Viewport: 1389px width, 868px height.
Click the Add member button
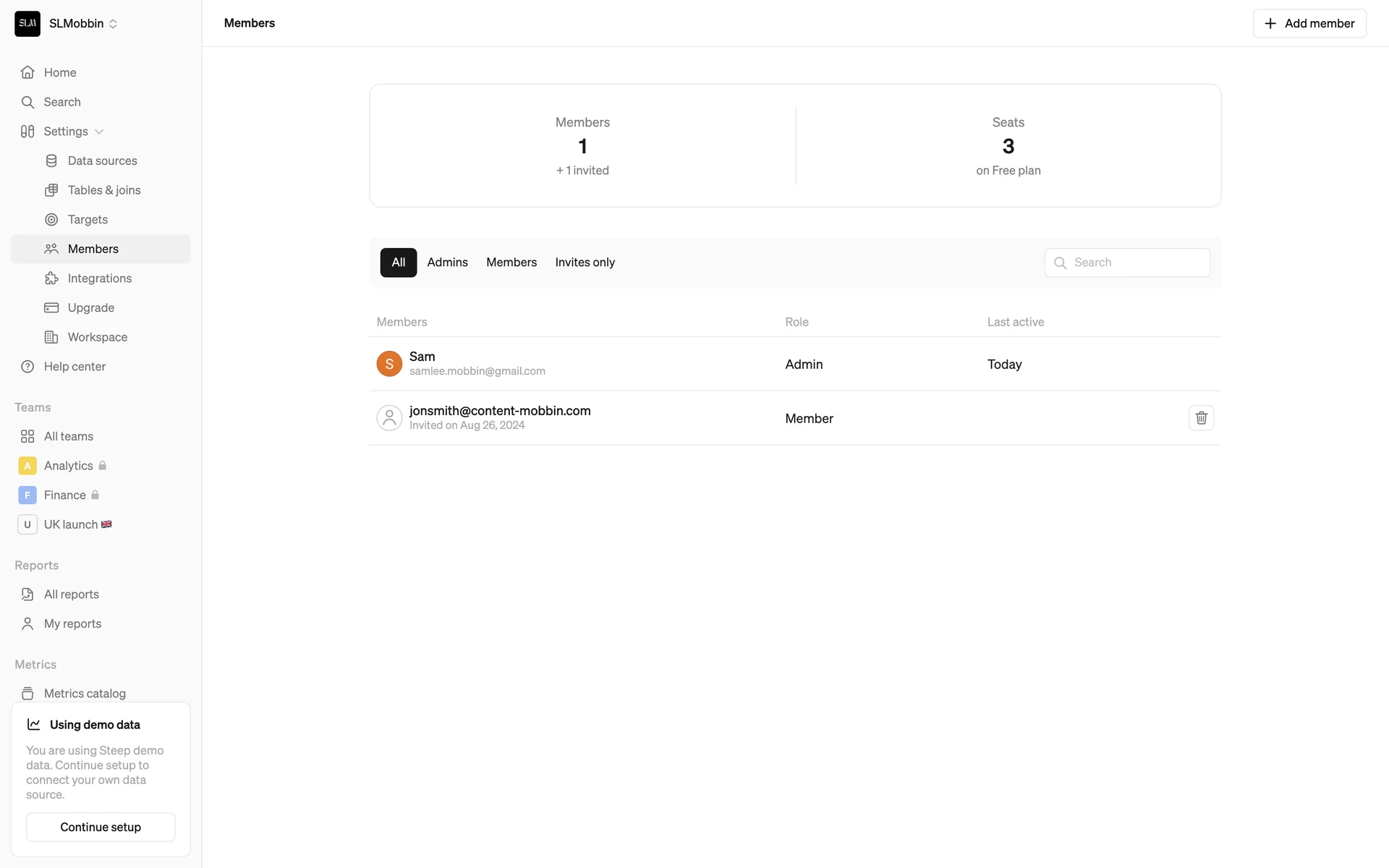tap(1309, 23)
